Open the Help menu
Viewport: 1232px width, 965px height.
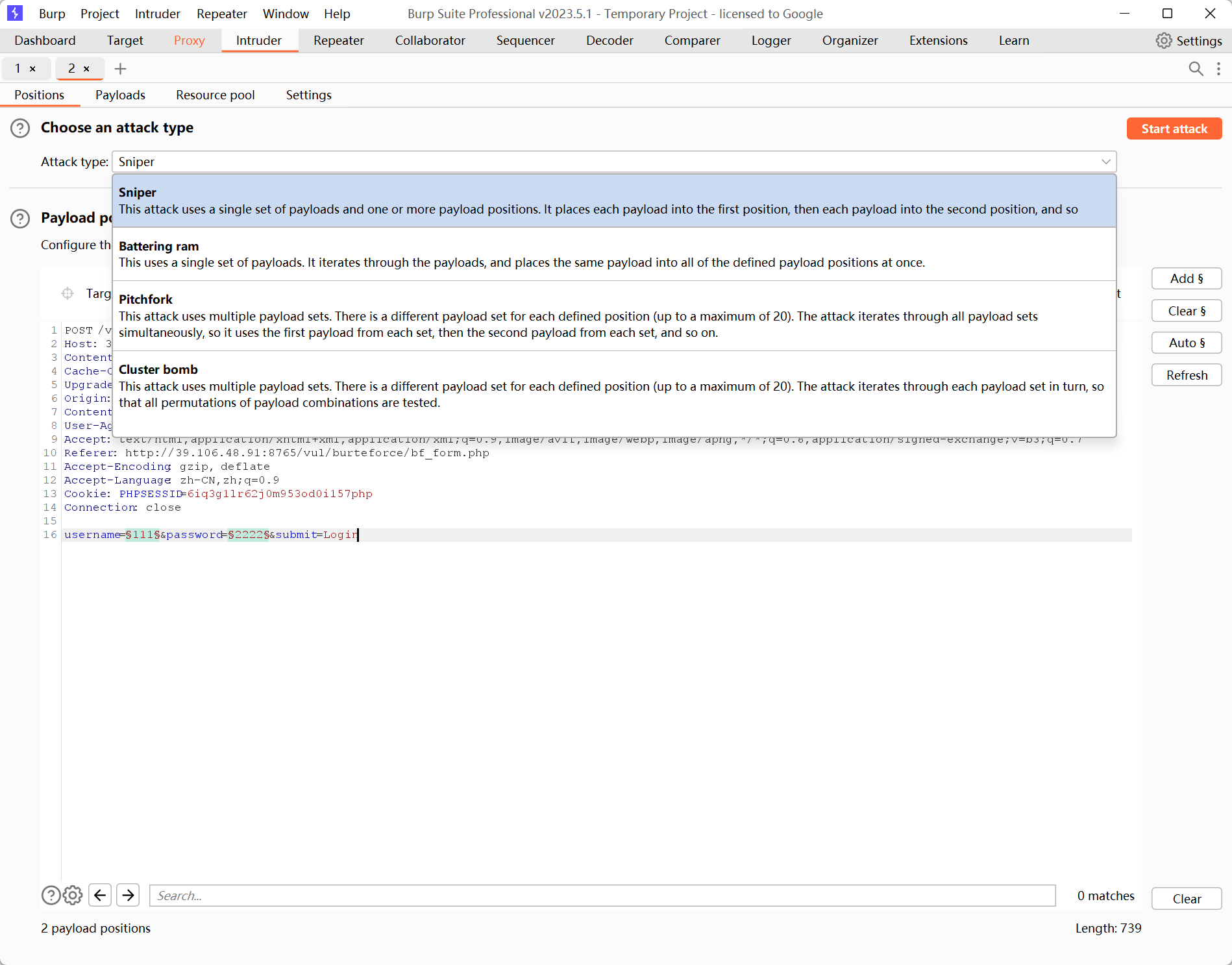(337, 14)
